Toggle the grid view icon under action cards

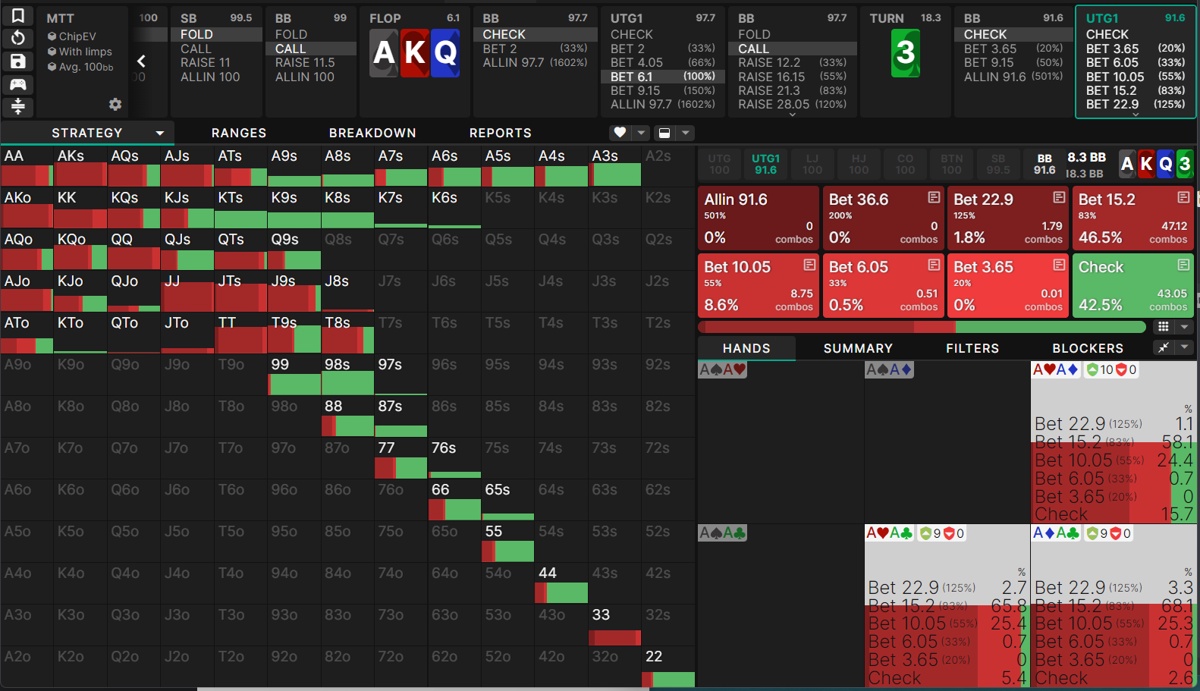(1162, 327)
